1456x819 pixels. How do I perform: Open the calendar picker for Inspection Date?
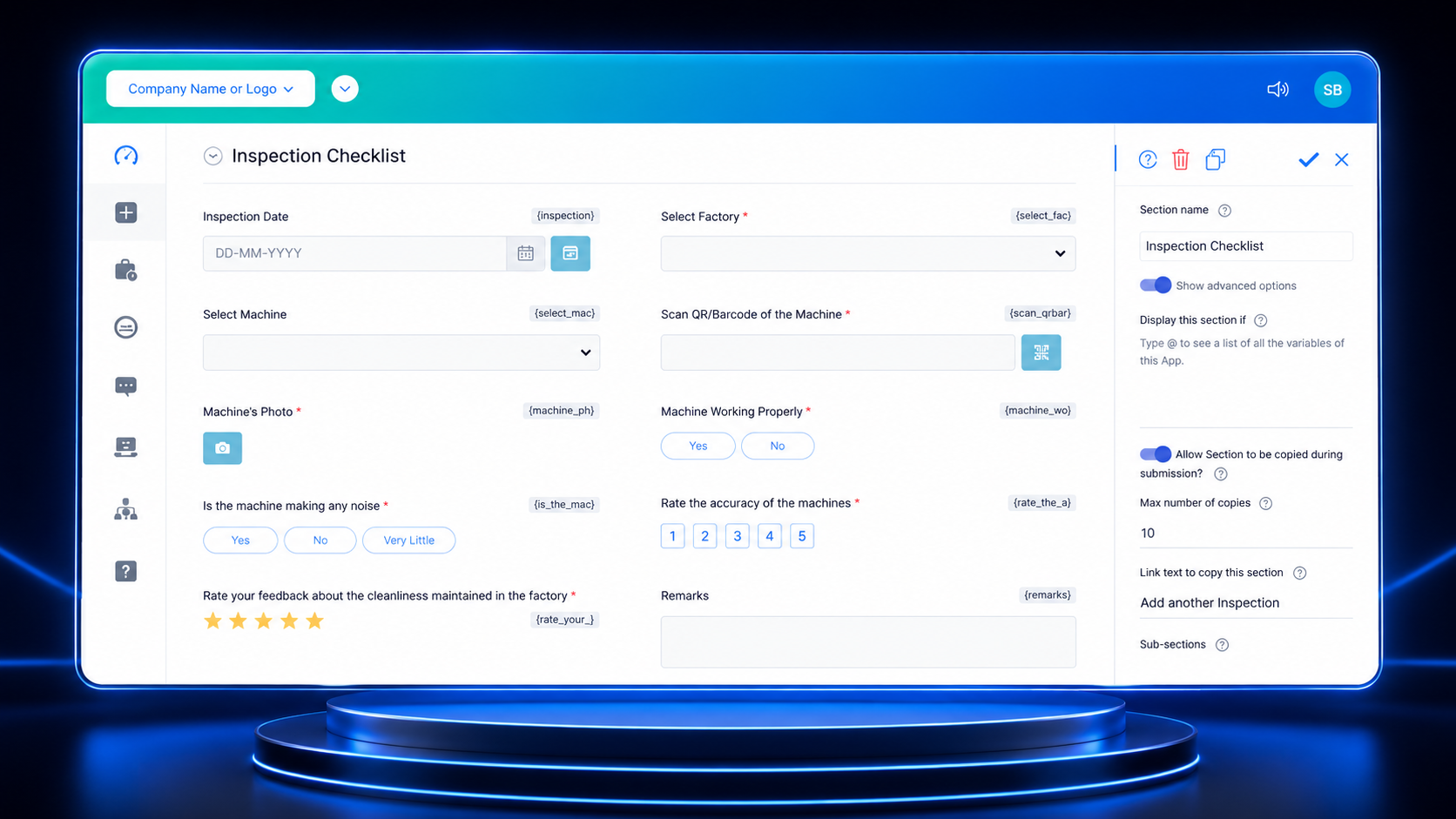click(x=526, y=253)
